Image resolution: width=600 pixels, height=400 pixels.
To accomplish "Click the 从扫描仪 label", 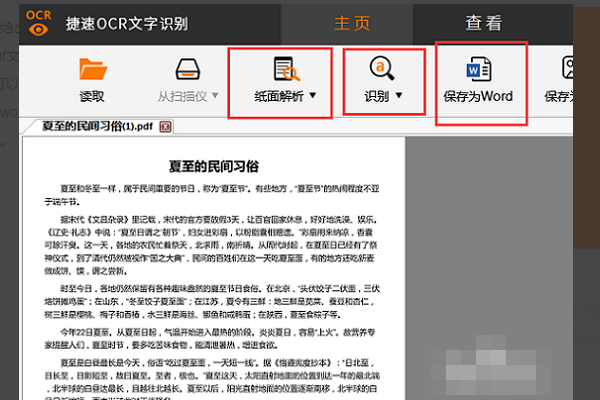I will pos(183,96).
